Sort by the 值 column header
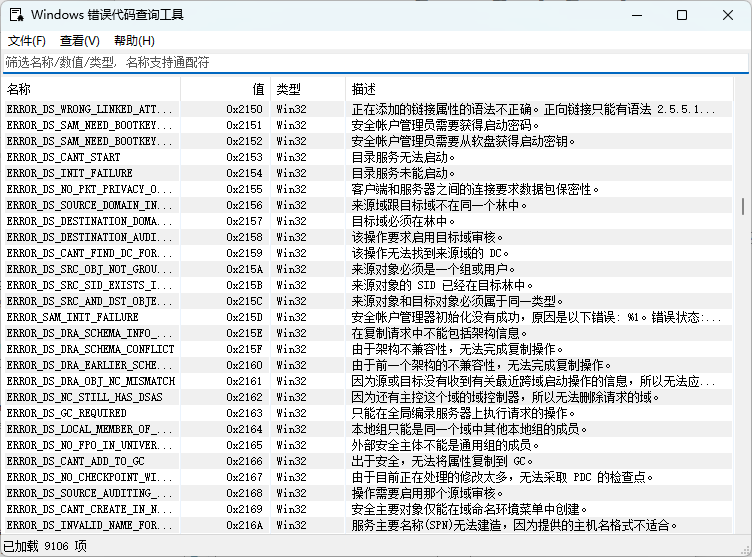This screenshot has height=557, width=752. pos(225,89)
